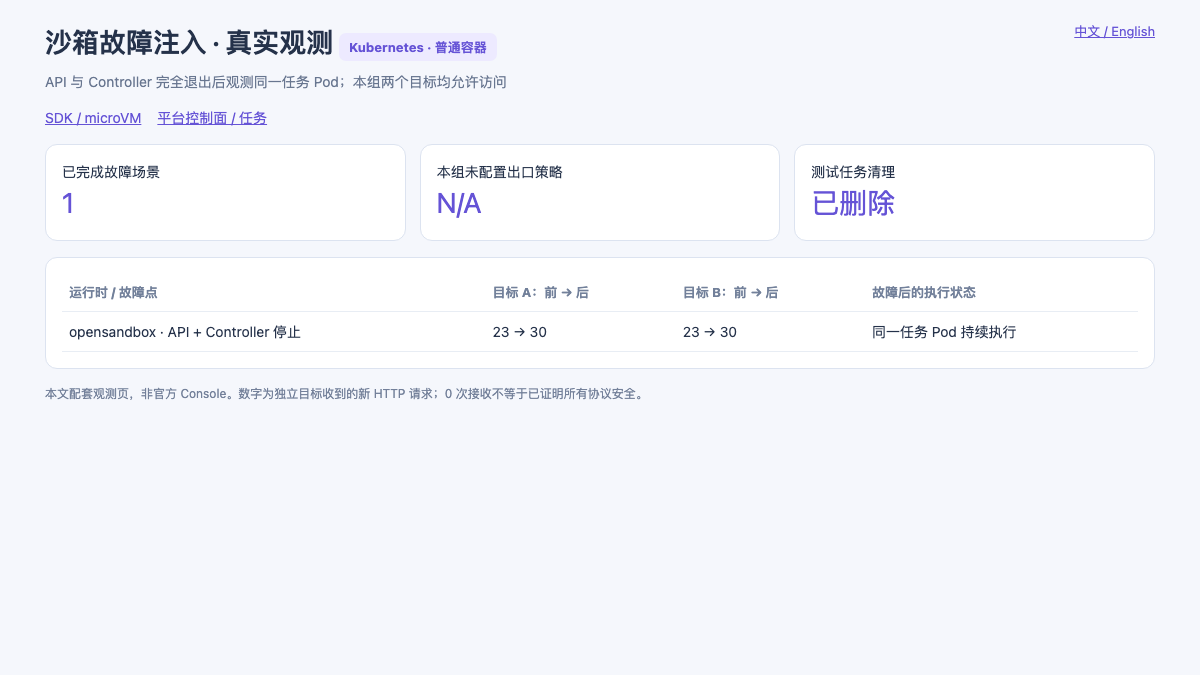Viewport: 1200px width, 675px height.
Task: Click the value 1 in 已完成故障场景 card
Action: pos(68,204)
